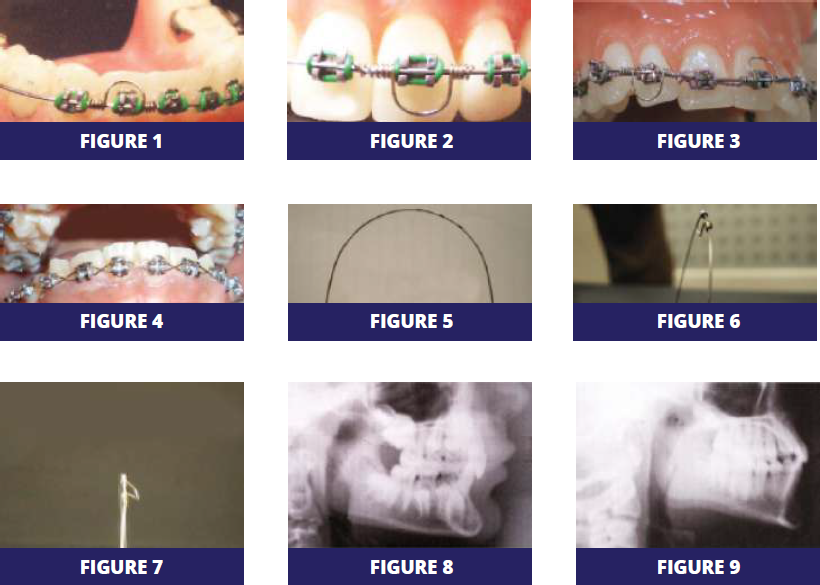820x585 pixels.
Task: Click the Figure 3 upper teeth photo
Action: 694,61
